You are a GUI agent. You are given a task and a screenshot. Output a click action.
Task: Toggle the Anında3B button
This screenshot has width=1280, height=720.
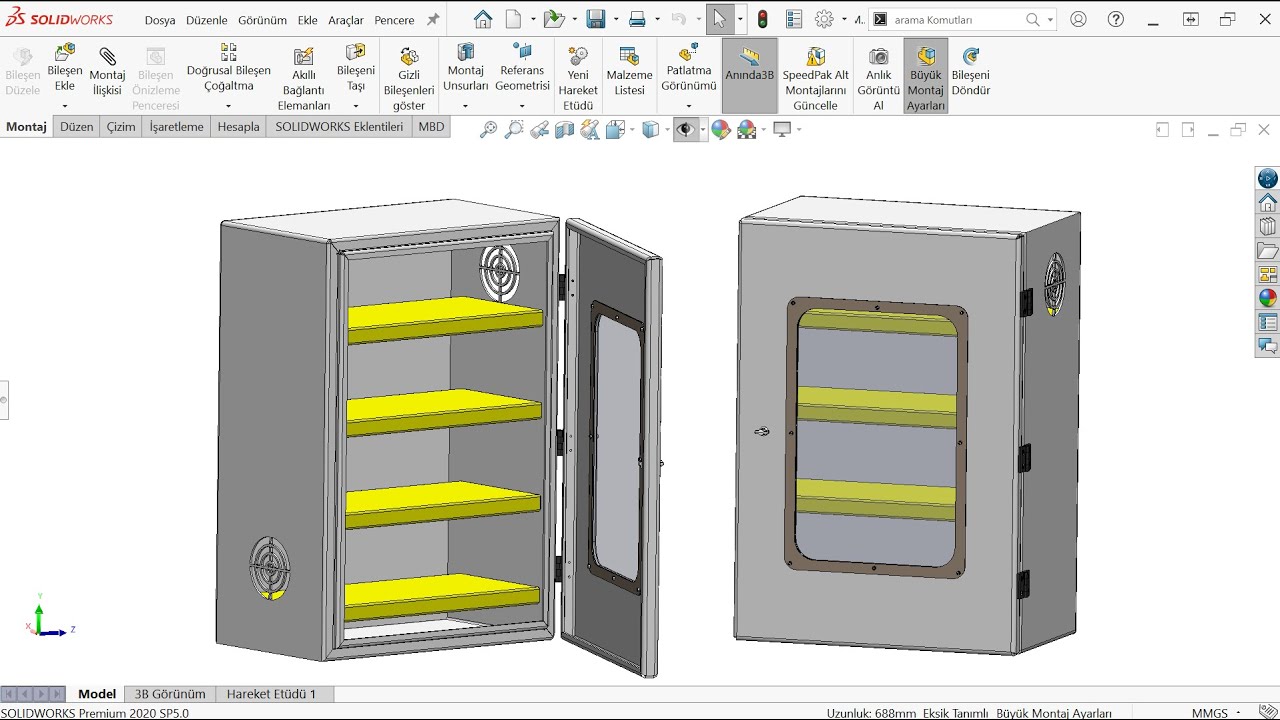click(749, 76)
